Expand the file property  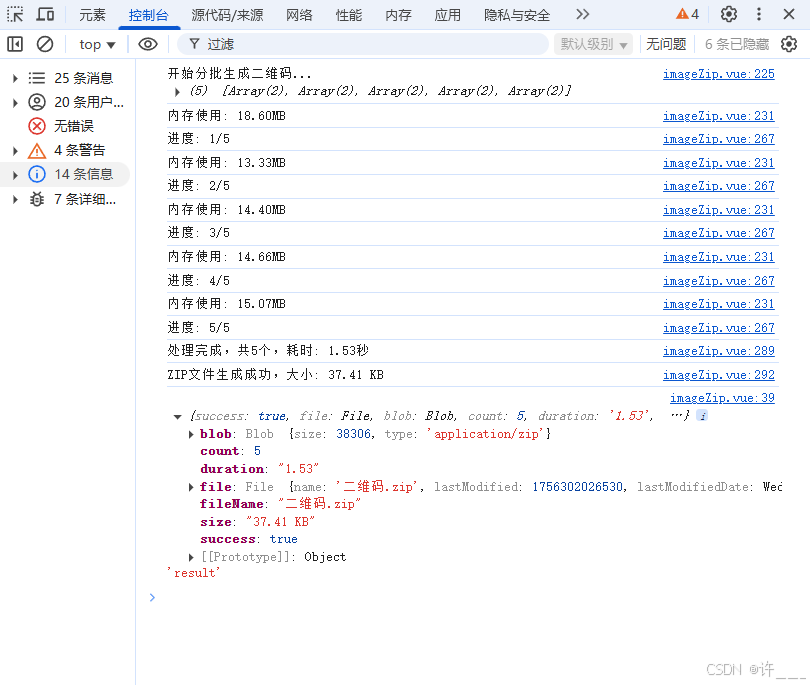click(191, 487)
